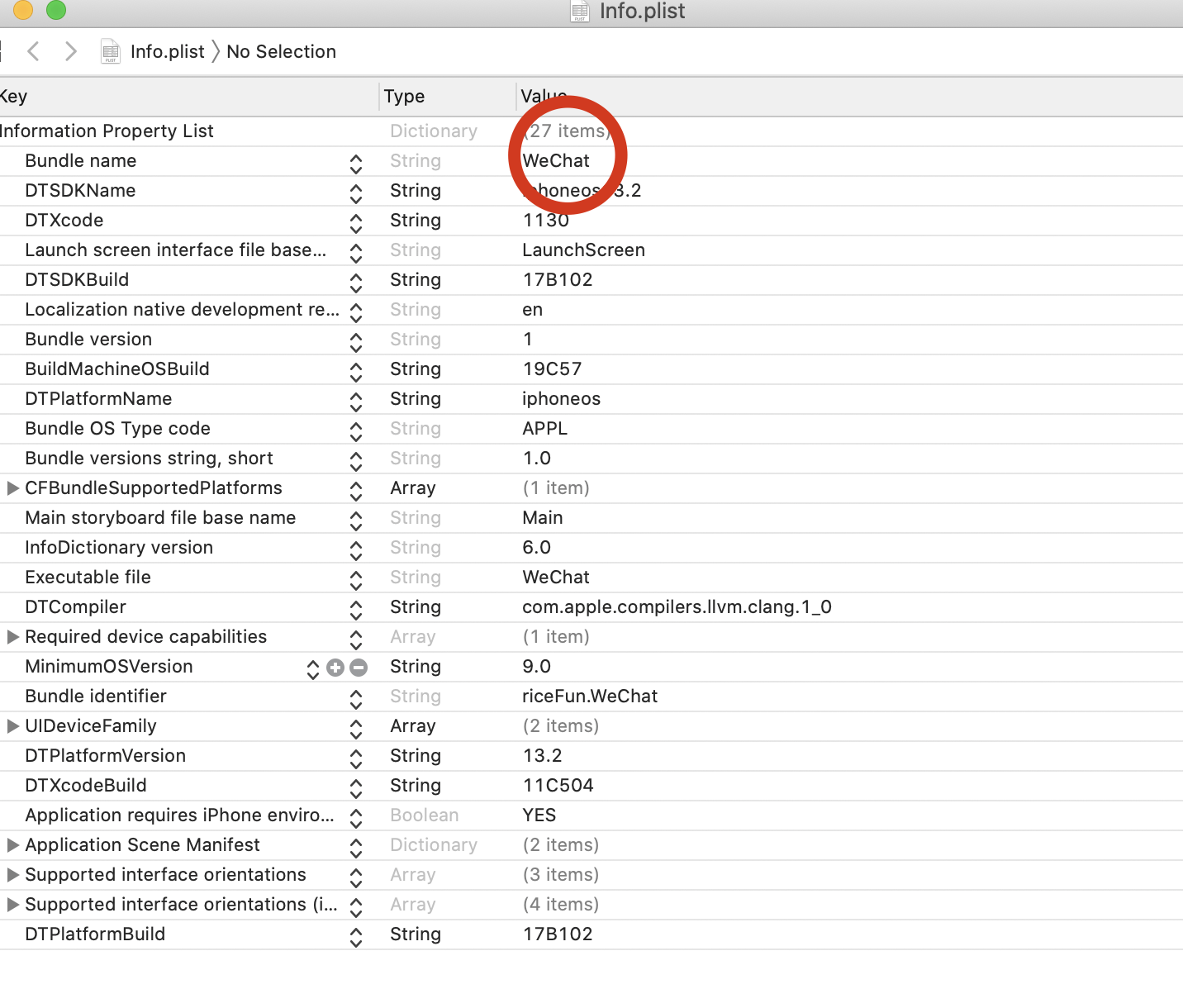Go forward with the right chevron
The width and height of the screenshot is (1183, 1008).
71,51
